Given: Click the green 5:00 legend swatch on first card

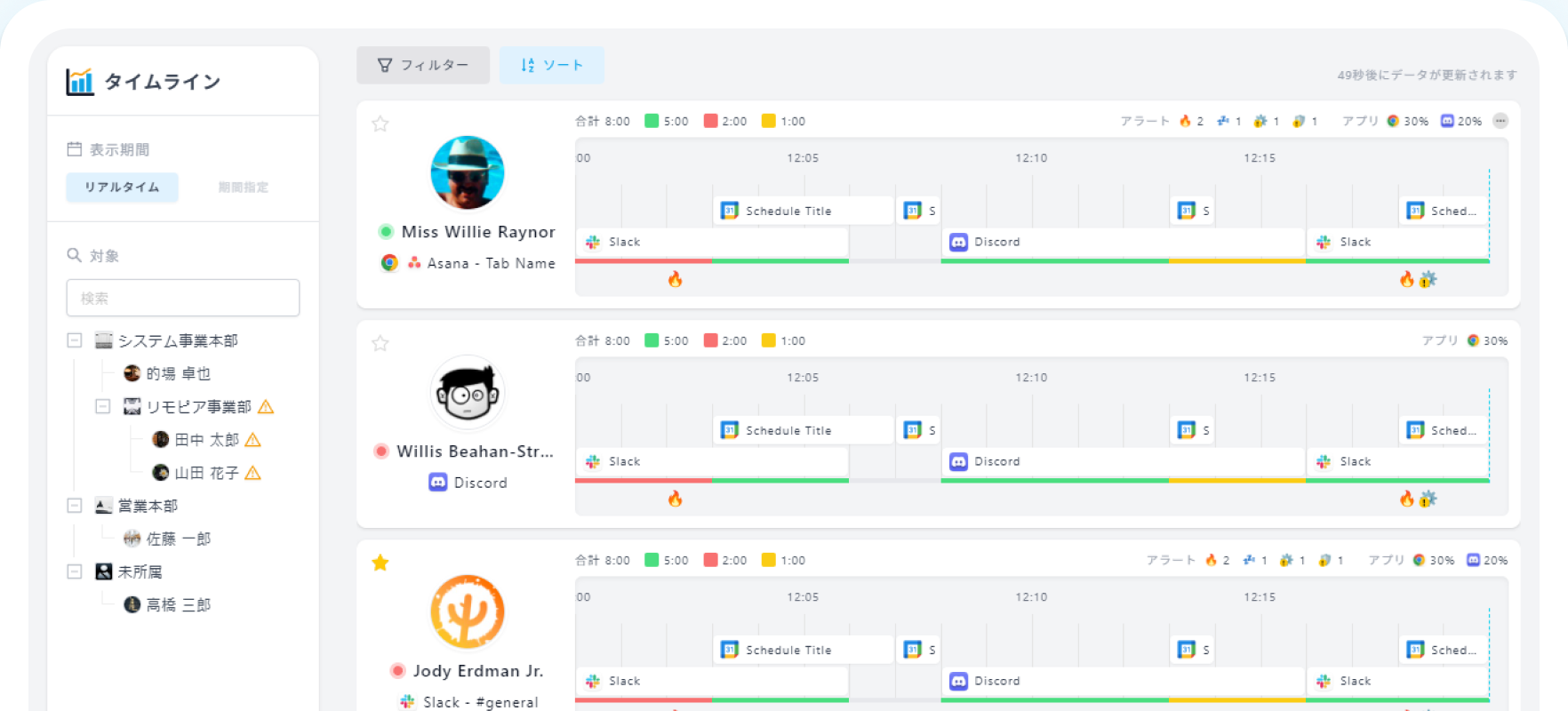Looking at the screenshot, I should (x=652, y=121).
